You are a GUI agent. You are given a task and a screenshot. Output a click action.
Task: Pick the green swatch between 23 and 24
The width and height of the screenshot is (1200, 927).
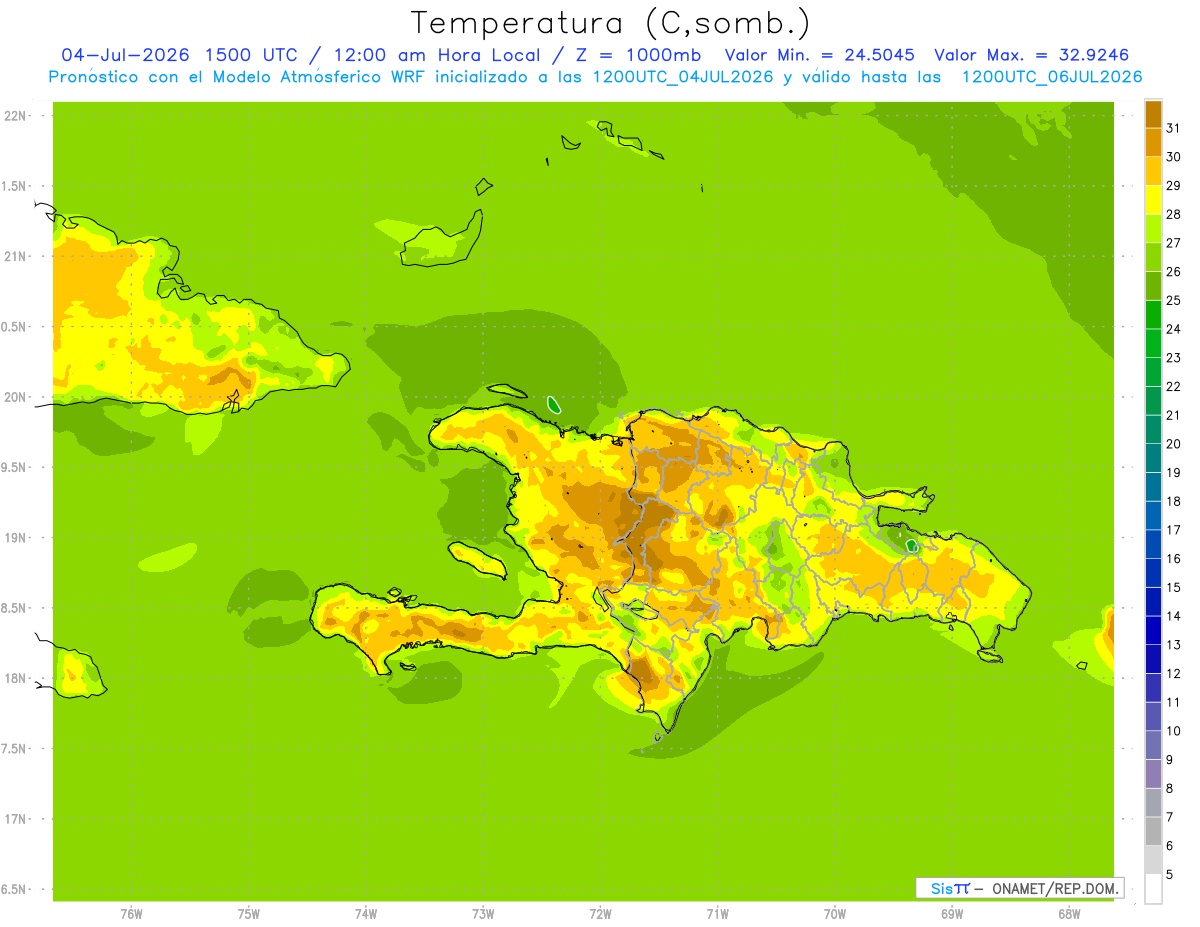[x=1153, y=343]
